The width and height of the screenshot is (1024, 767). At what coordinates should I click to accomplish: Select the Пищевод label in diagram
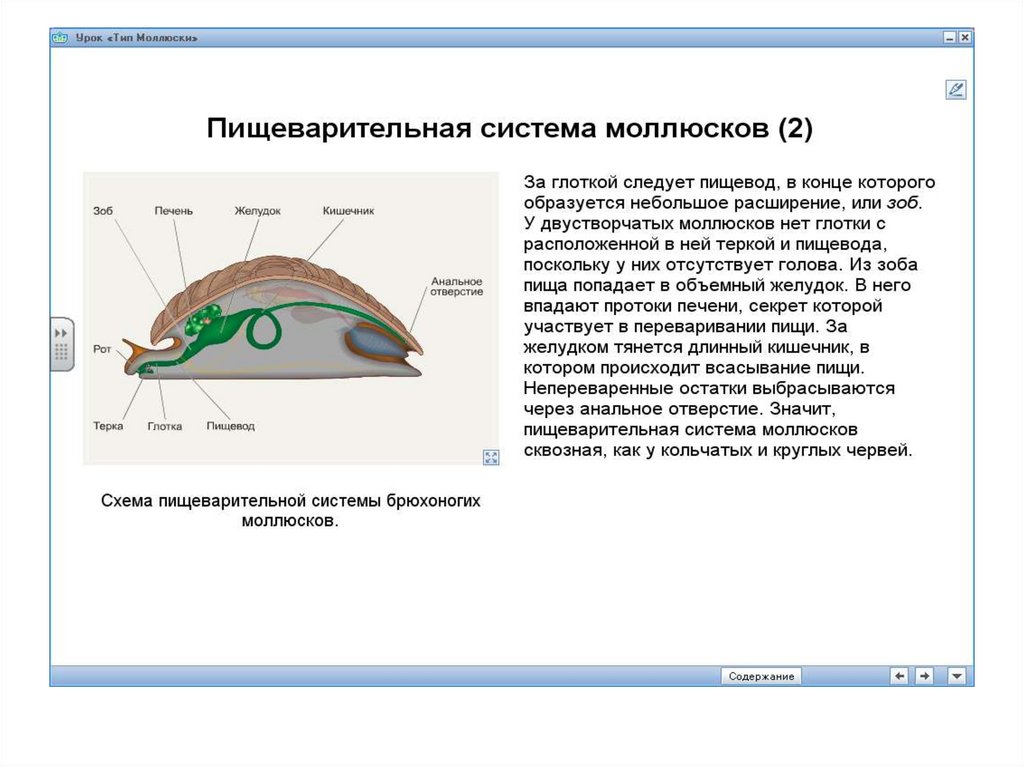click(x=230, y=426)
